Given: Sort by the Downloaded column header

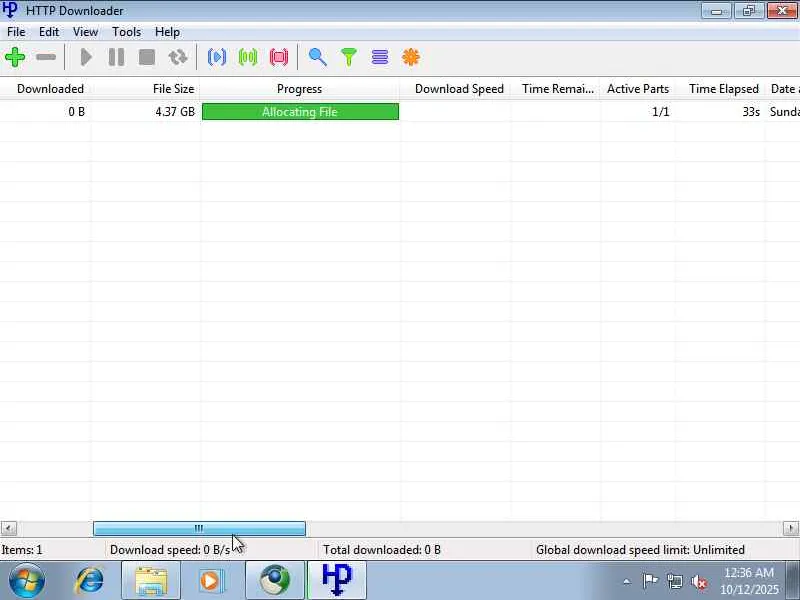Looking at the screenshot, I should 46,89.
